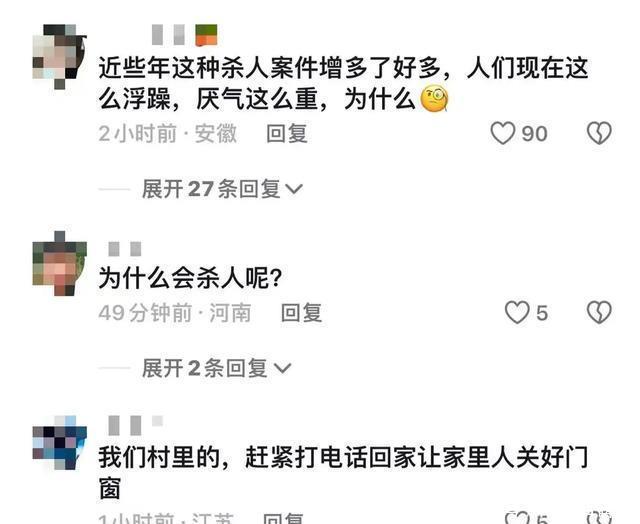Expand the 27 replies thread
Screen dimensions: 640x524
coord(222,189)
